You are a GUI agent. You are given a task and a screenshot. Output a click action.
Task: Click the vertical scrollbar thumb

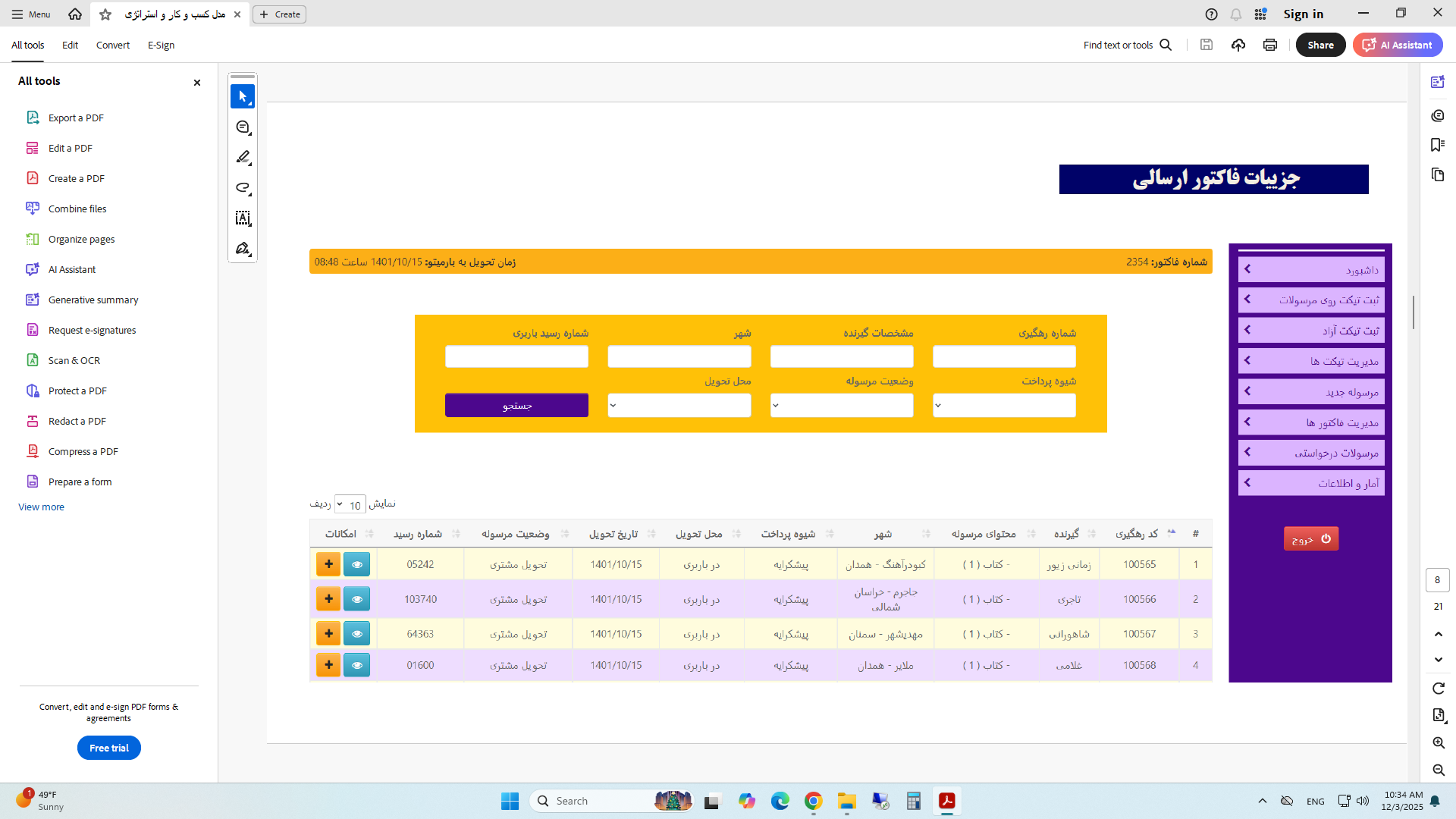1414,312
